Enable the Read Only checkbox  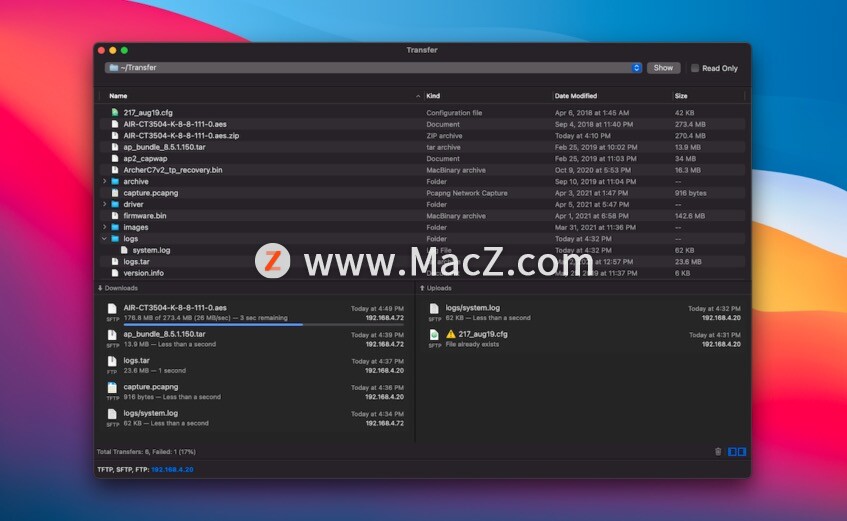(695, 68)
